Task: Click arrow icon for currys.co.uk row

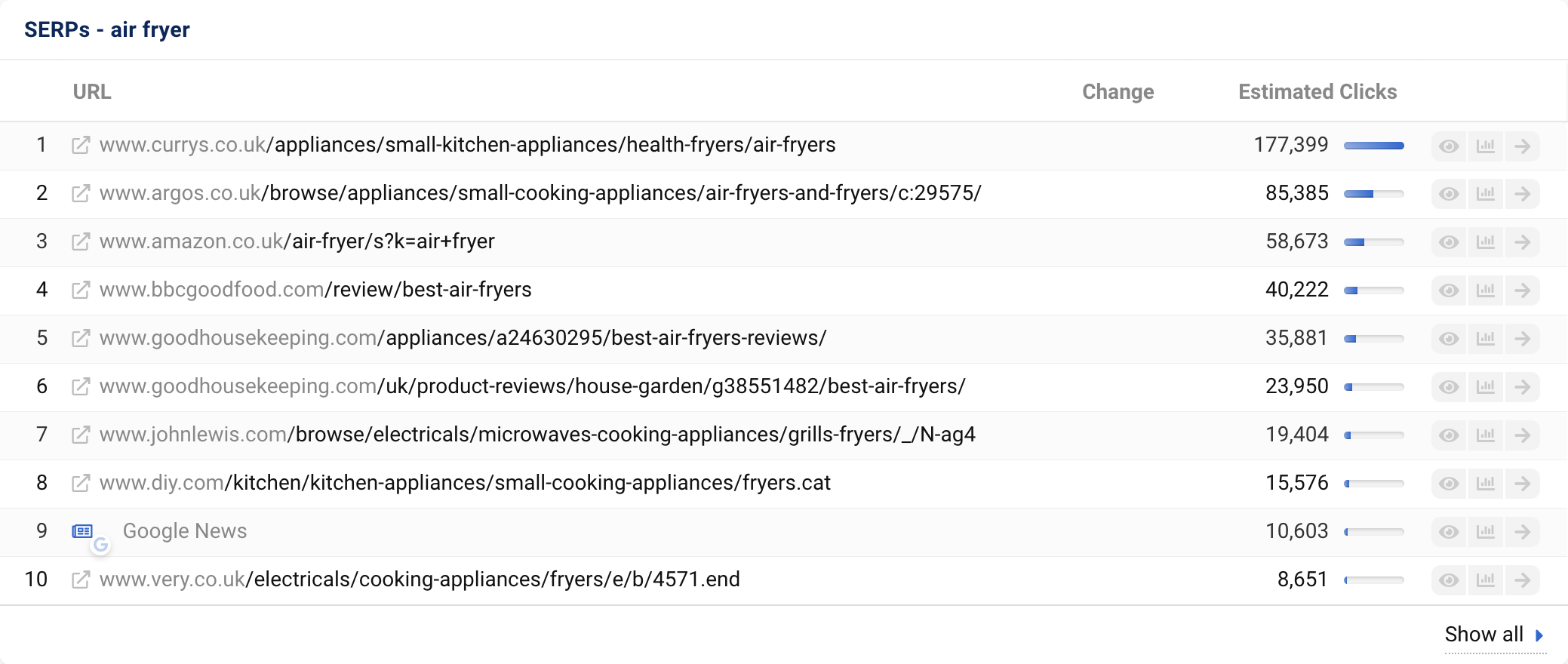Action: [x=1523, y=146]
